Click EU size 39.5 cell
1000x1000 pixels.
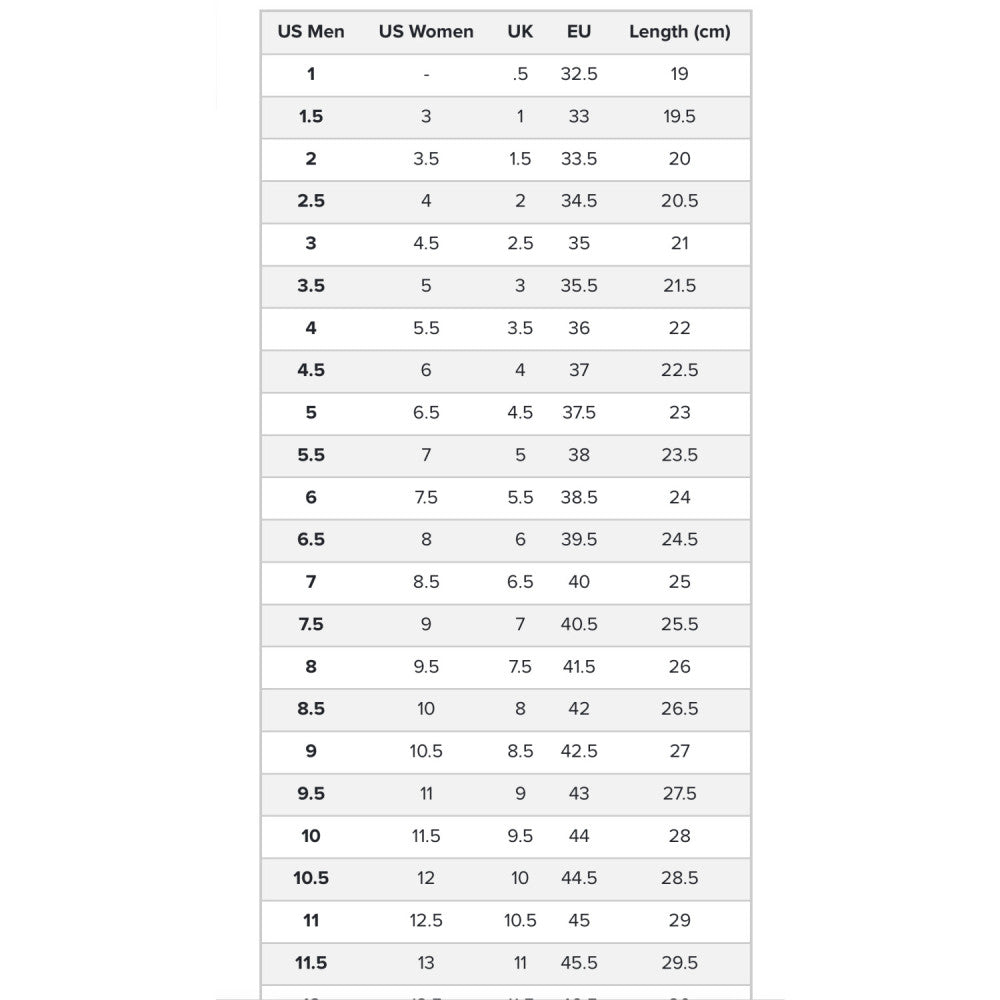point(579,540)
